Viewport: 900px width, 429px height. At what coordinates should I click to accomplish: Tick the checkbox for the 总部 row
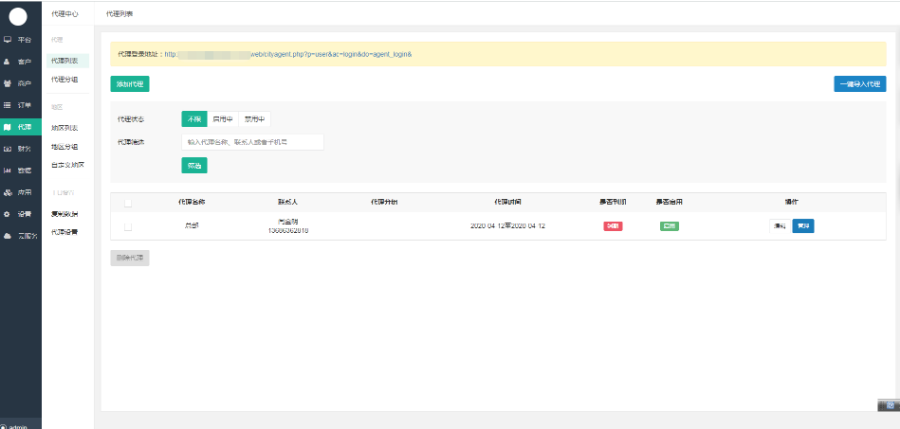[x=127, y=226]
